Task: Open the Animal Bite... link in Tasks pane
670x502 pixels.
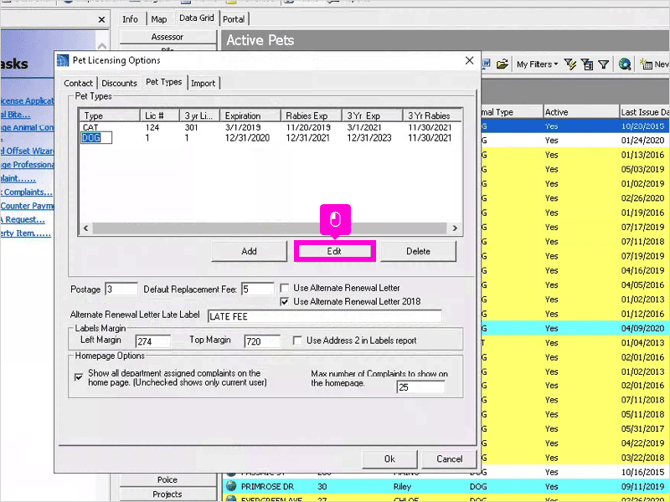Action: [16, 114]
